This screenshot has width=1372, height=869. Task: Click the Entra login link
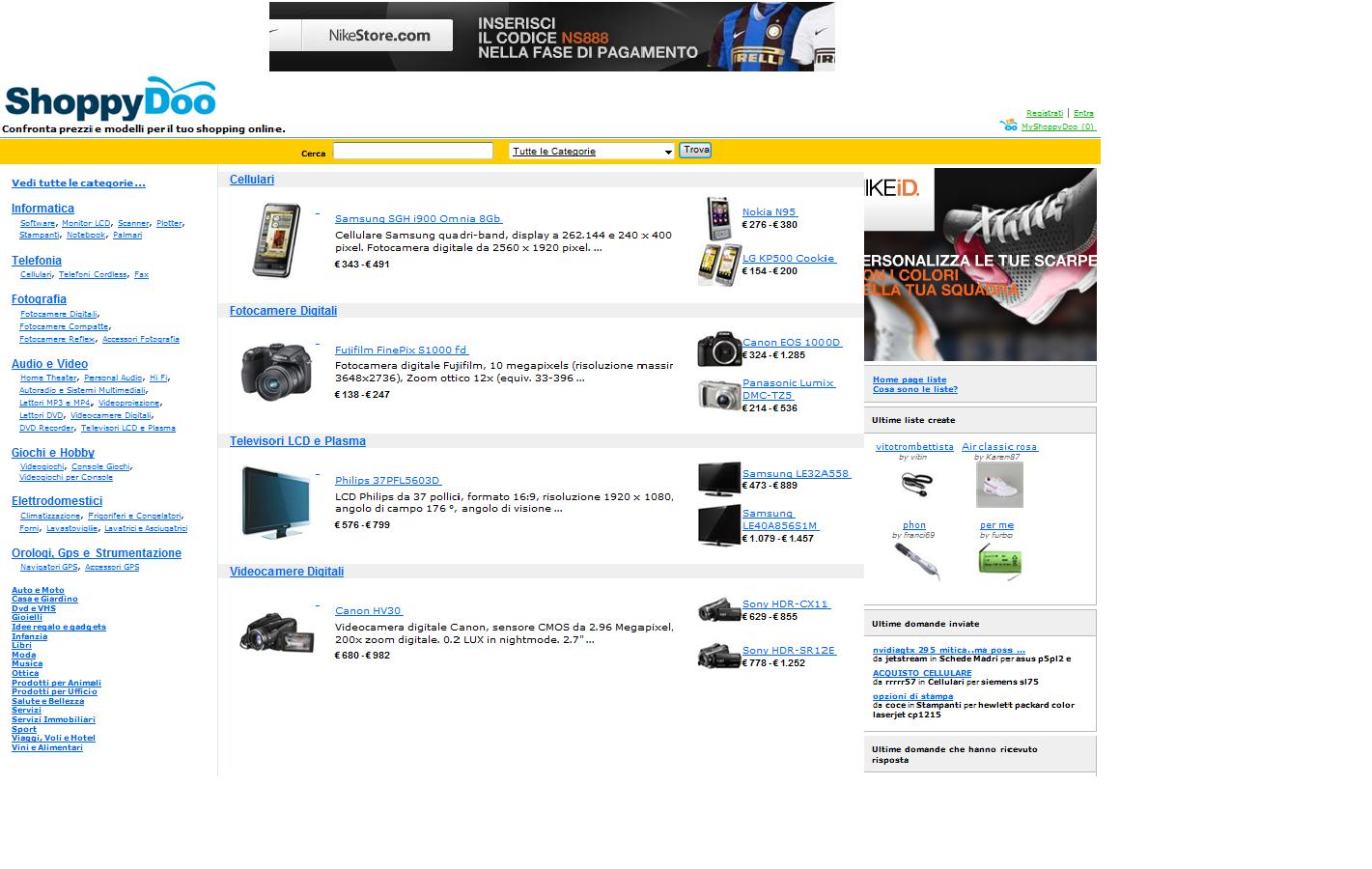(x=1083, y=113)
